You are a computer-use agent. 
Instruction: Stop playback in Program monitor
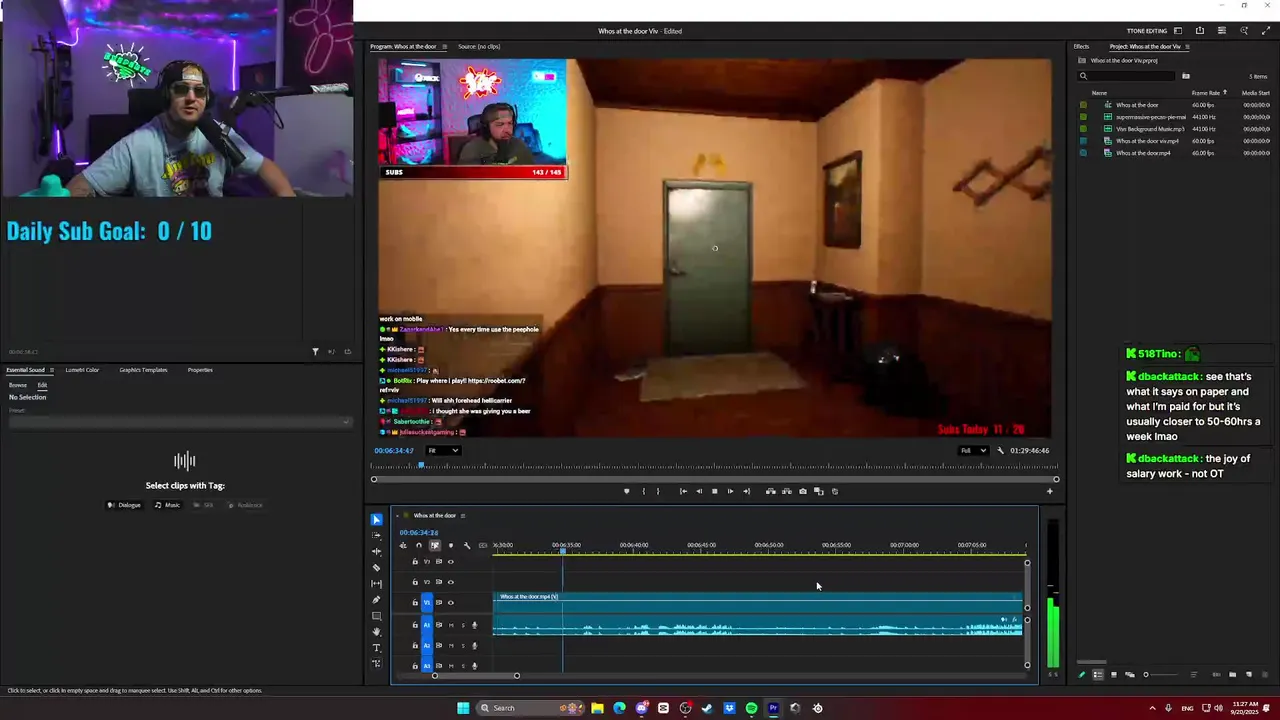tap(714, 491)
